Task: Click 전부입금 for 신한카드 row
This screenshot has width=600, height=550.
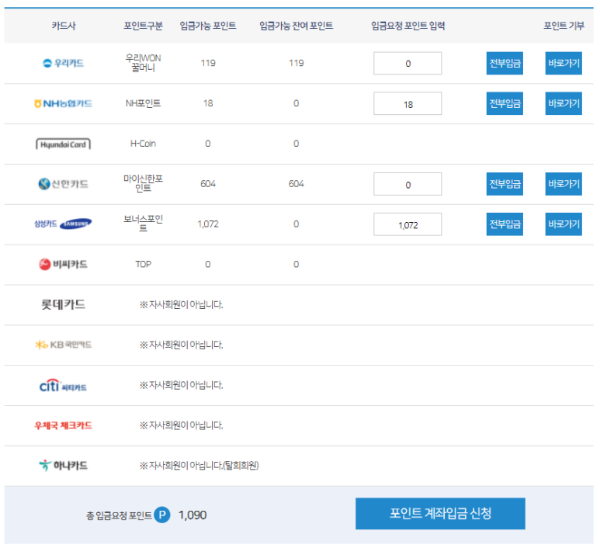Action: (x=505, y=184)
